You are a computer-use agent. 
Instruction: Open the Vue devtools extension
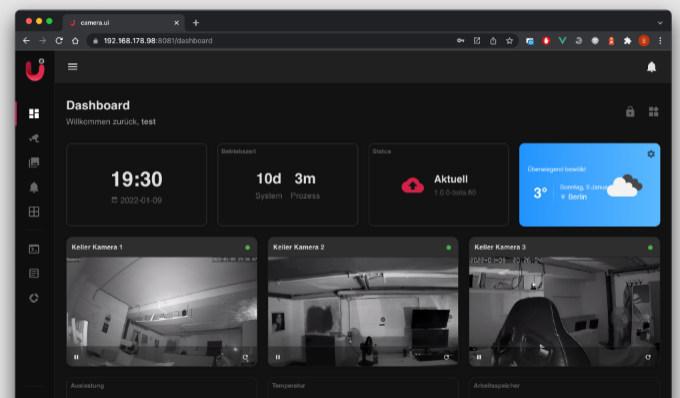562,41
